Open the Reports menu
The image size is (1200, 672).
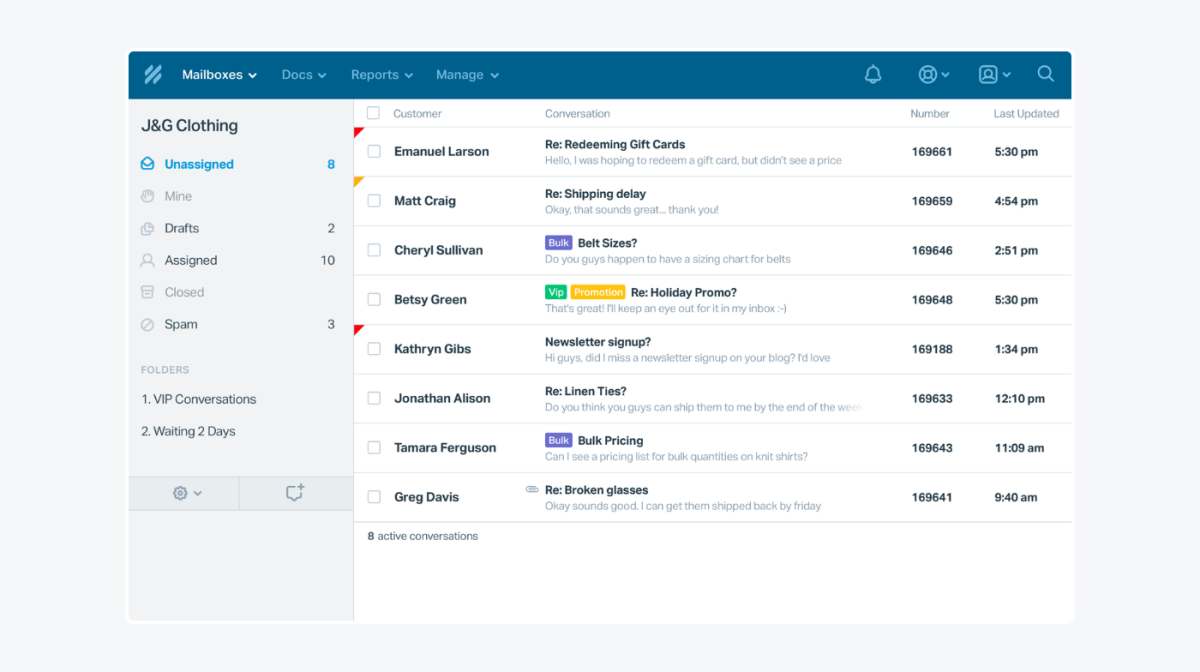coord(381,74)
